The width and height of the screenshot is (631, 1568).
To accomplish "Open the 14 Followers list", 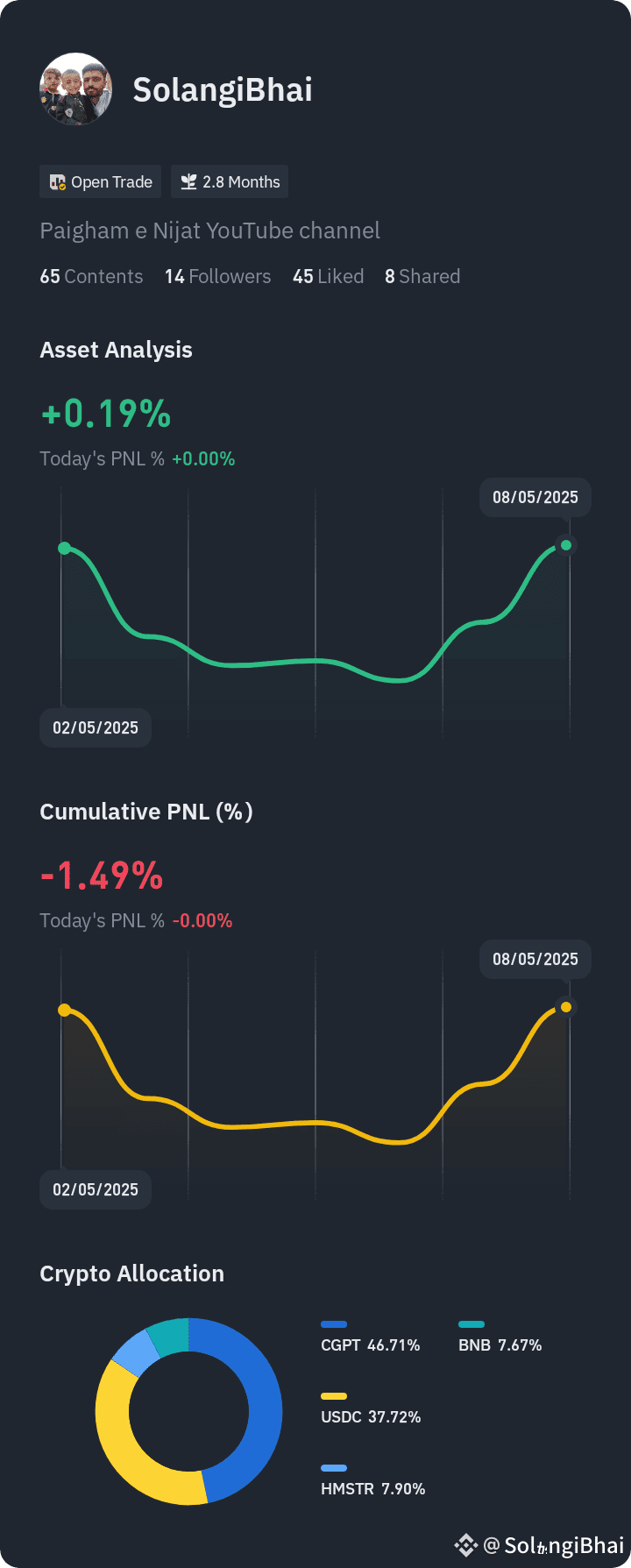I will [x=218, y=276].
